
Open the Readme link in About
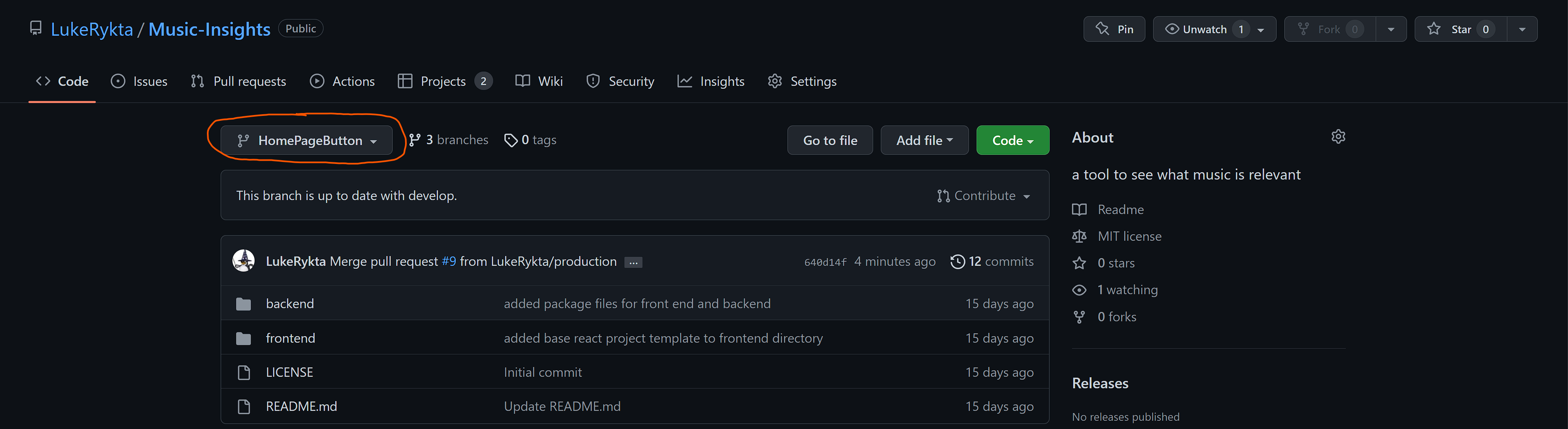(x=1109, y=210)
